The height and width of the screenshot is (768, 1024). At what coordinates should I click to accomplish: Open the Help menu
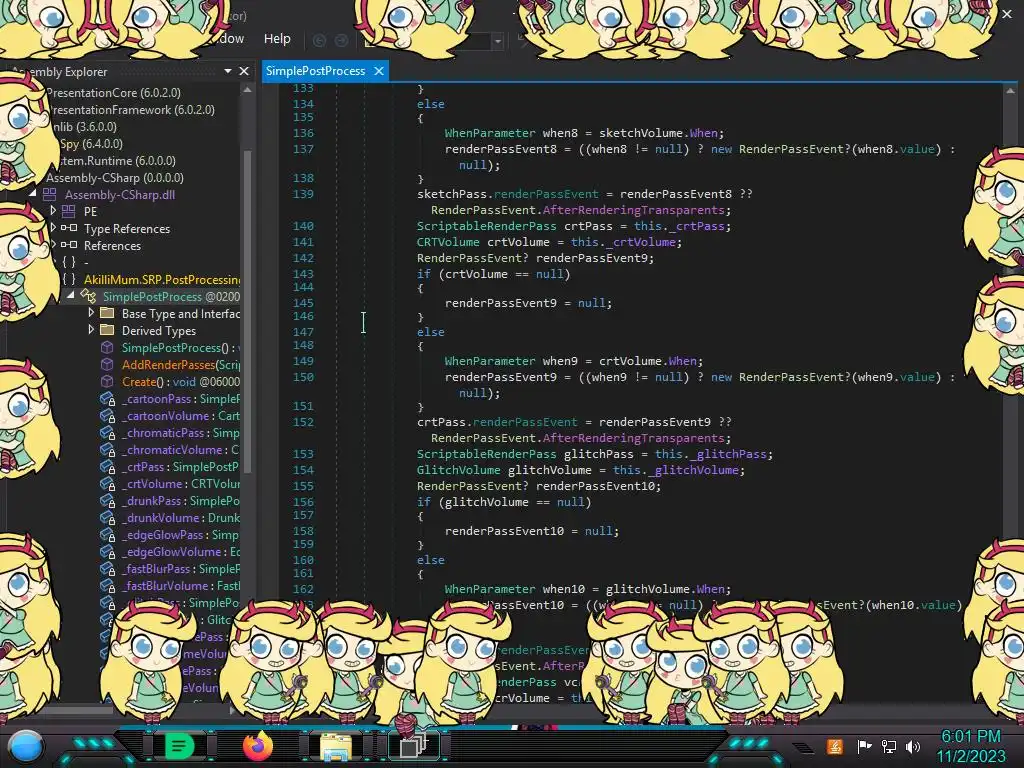click(x=277, y=39)
